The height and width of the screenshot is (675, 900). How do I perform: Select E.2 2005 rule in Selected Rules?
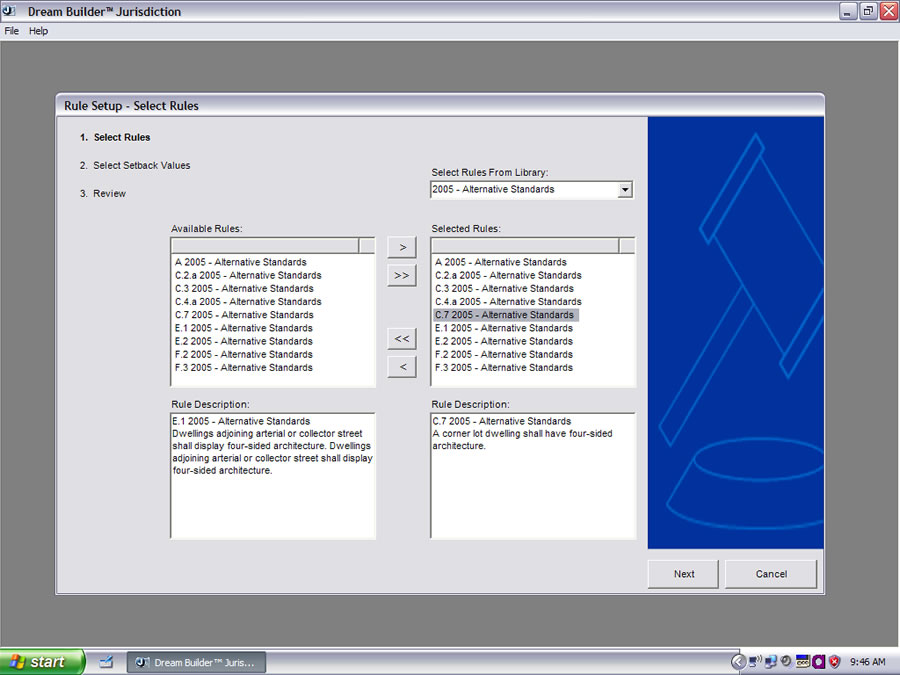tap(503, 342)
